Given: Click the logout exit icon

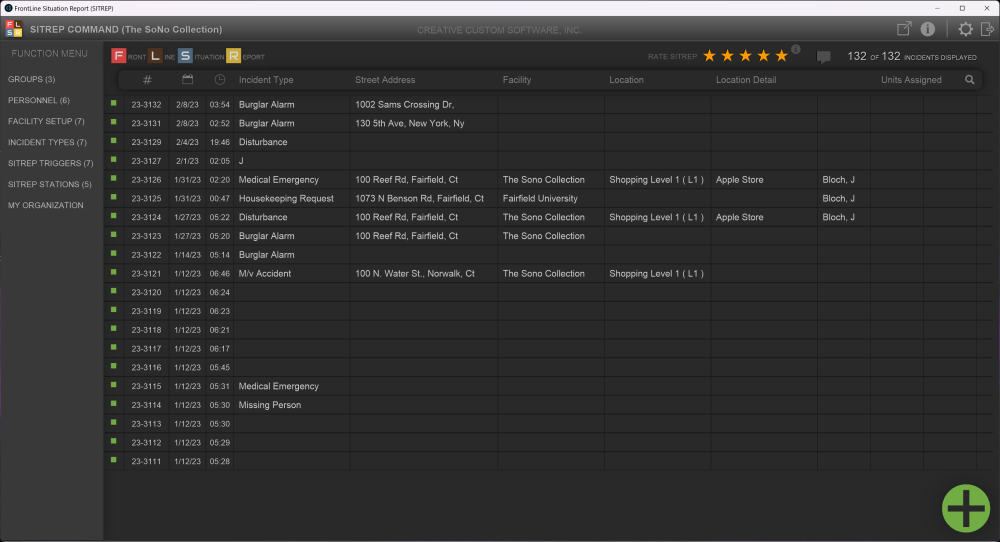Looking at the screenshot, I should [987, 30].
